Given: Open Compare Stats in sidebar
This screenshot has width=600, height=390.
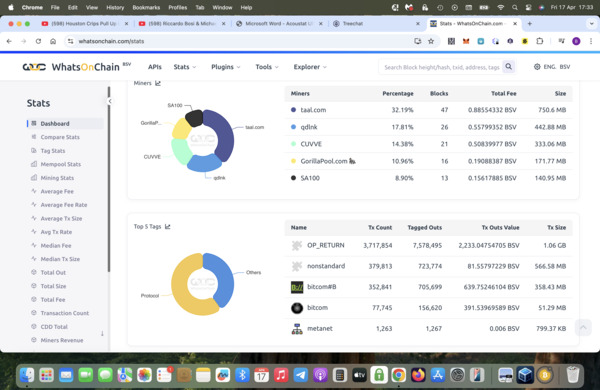Looking at the screenshot, I should (60, 137).
